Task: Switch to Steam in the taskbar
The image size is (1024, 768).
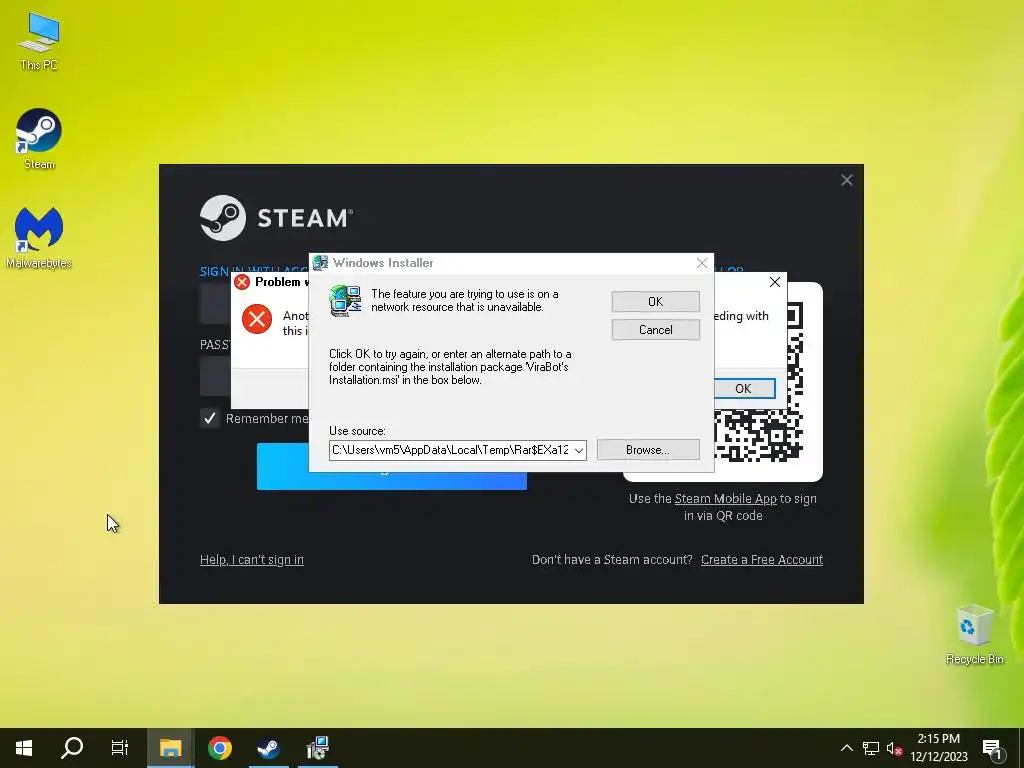Action: (268, 748)
